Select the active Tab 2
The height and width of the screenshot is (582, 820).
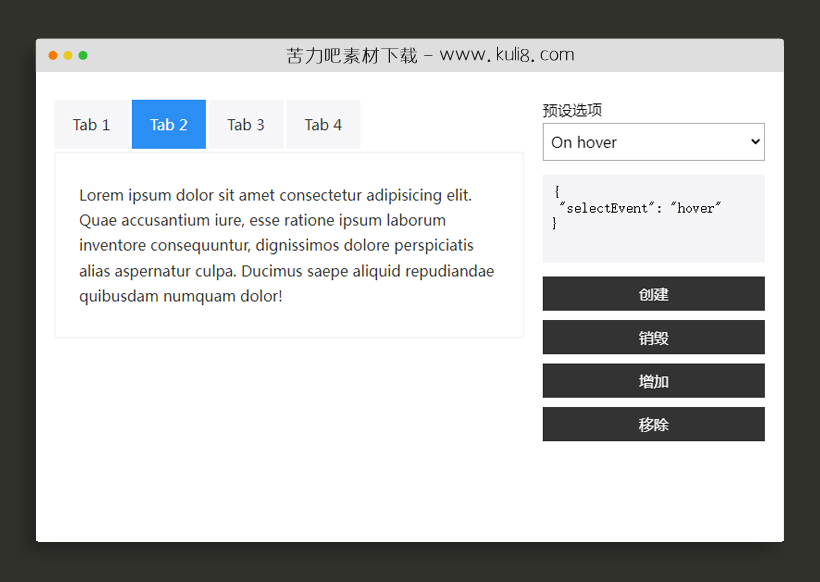click(x=168, y=124)
